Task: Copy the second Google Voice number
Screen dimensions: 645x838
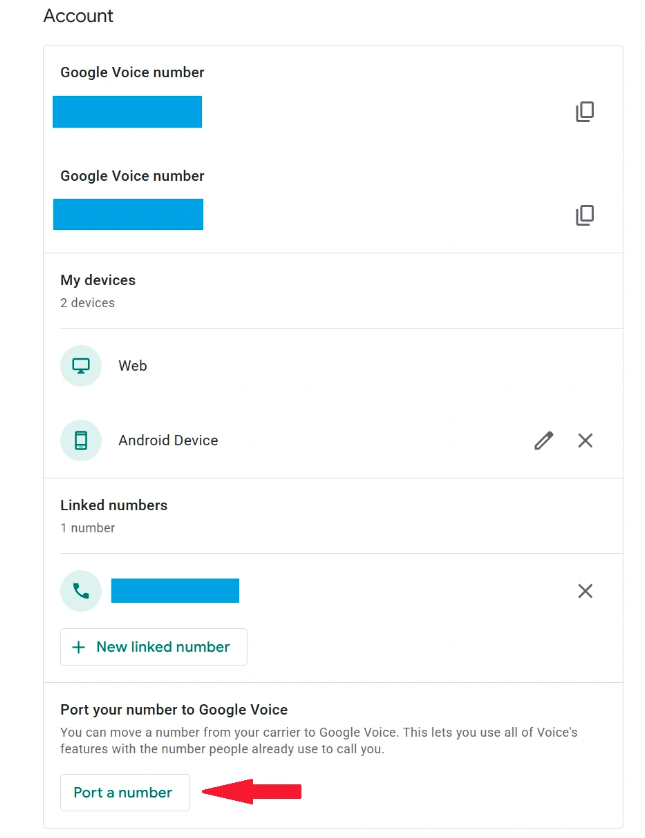Action: click(x=585, y=215)
